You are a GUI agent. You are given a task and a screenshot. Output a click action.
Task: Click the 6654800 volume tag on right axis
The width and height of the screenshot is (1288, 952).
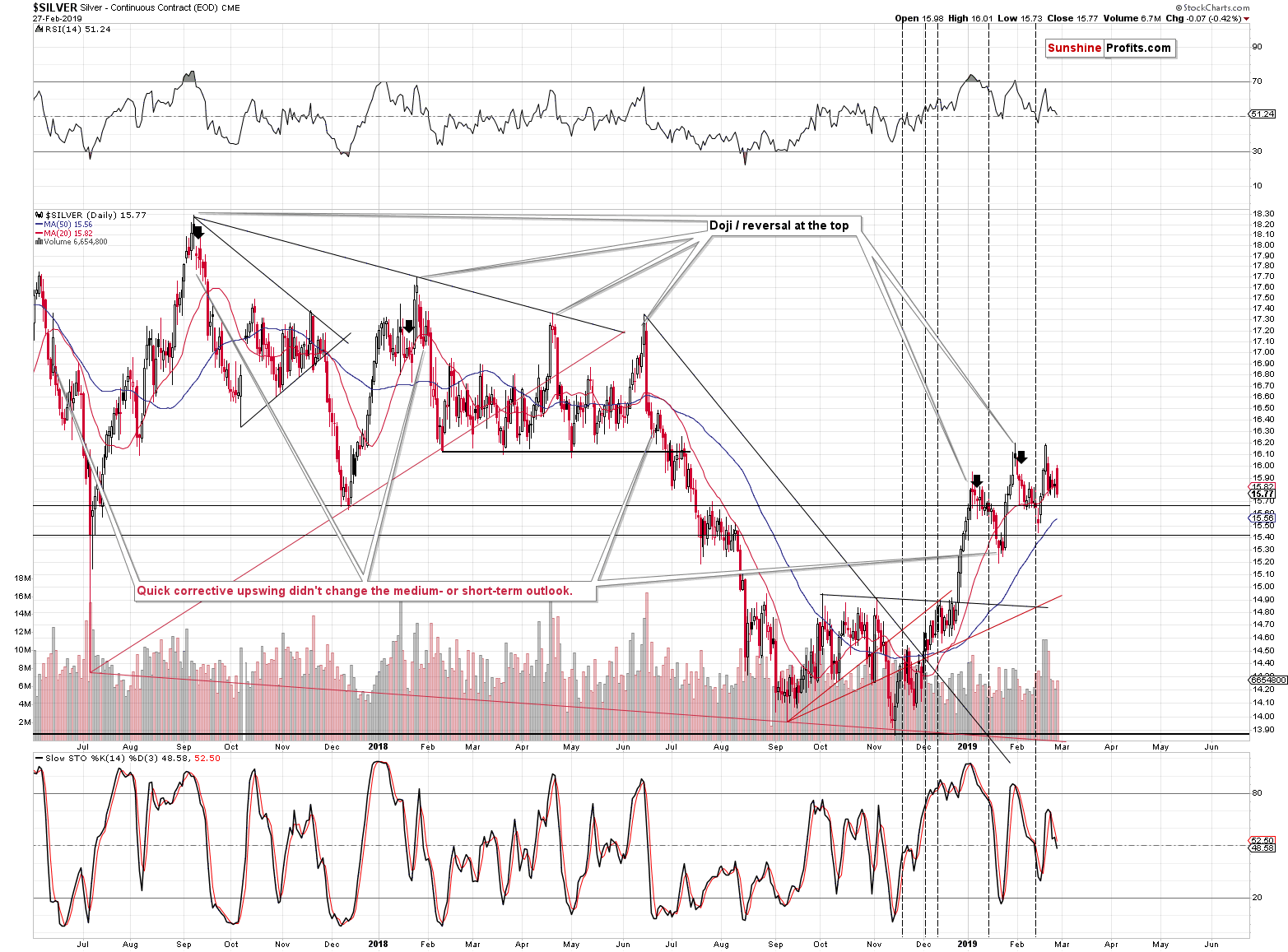(x=1268, y=680)
